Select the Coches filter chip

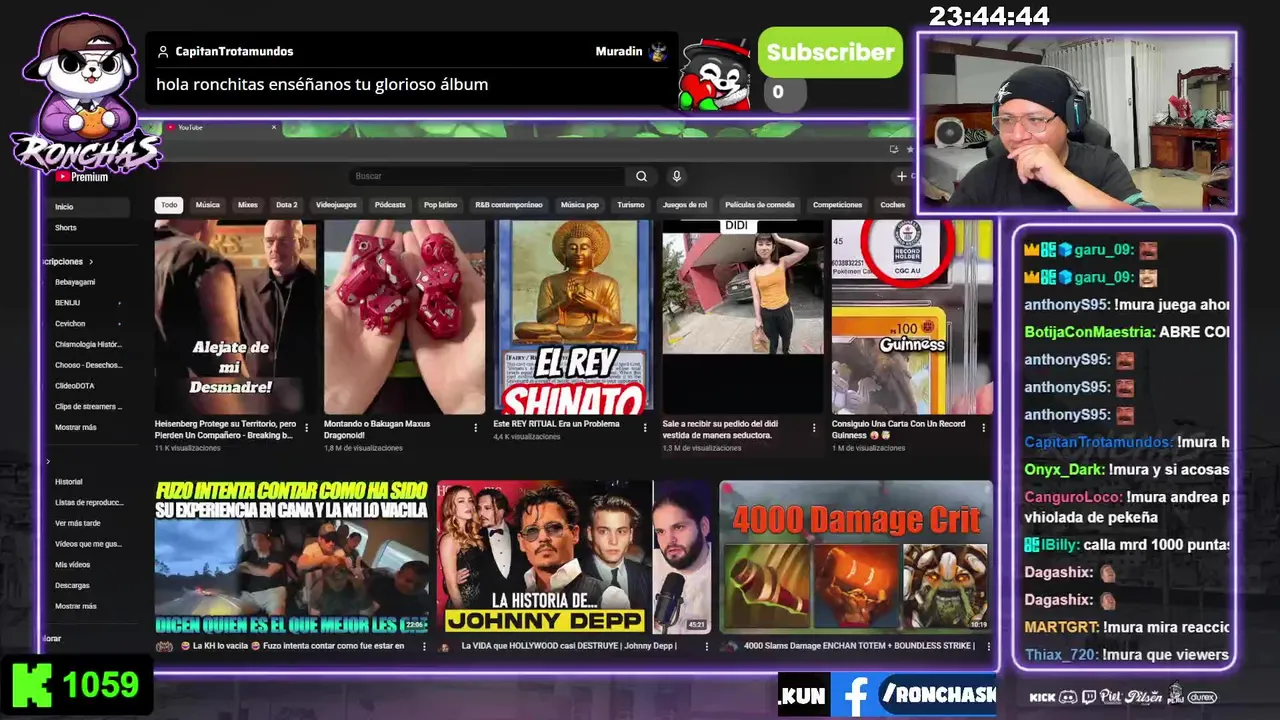(893, 205)
